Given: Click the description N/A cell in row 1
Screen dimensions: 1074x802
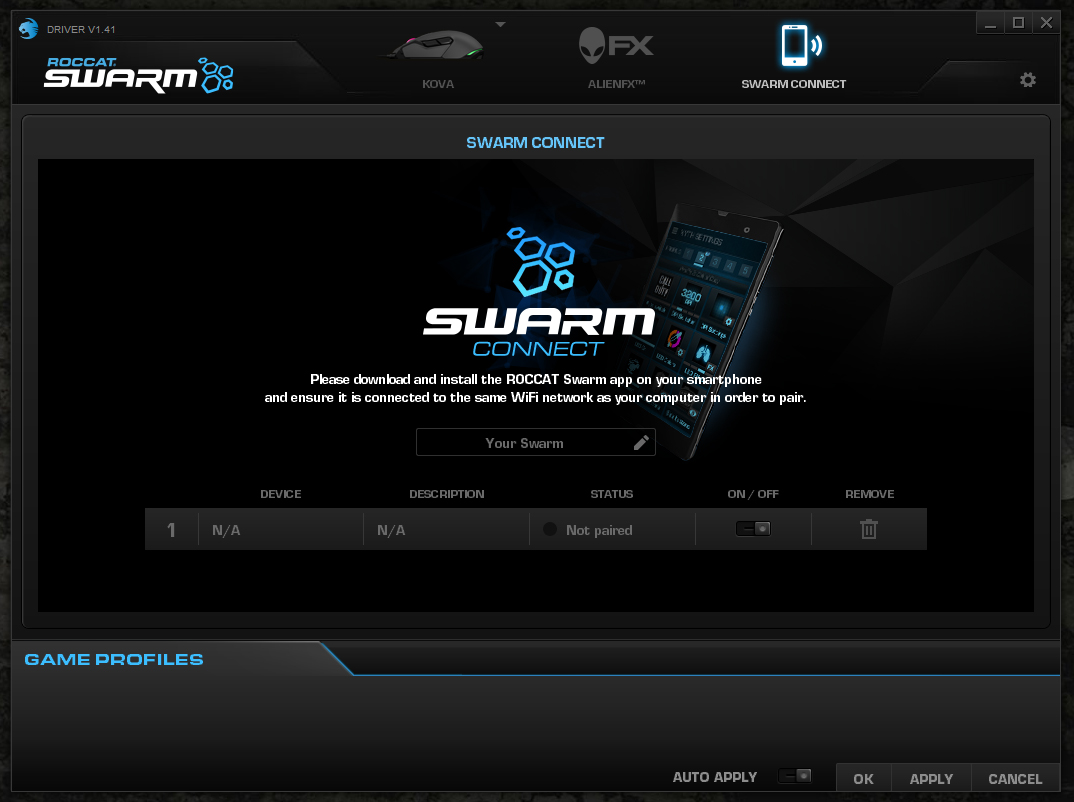Looking at the screenshot, I should tap(446, 529).
